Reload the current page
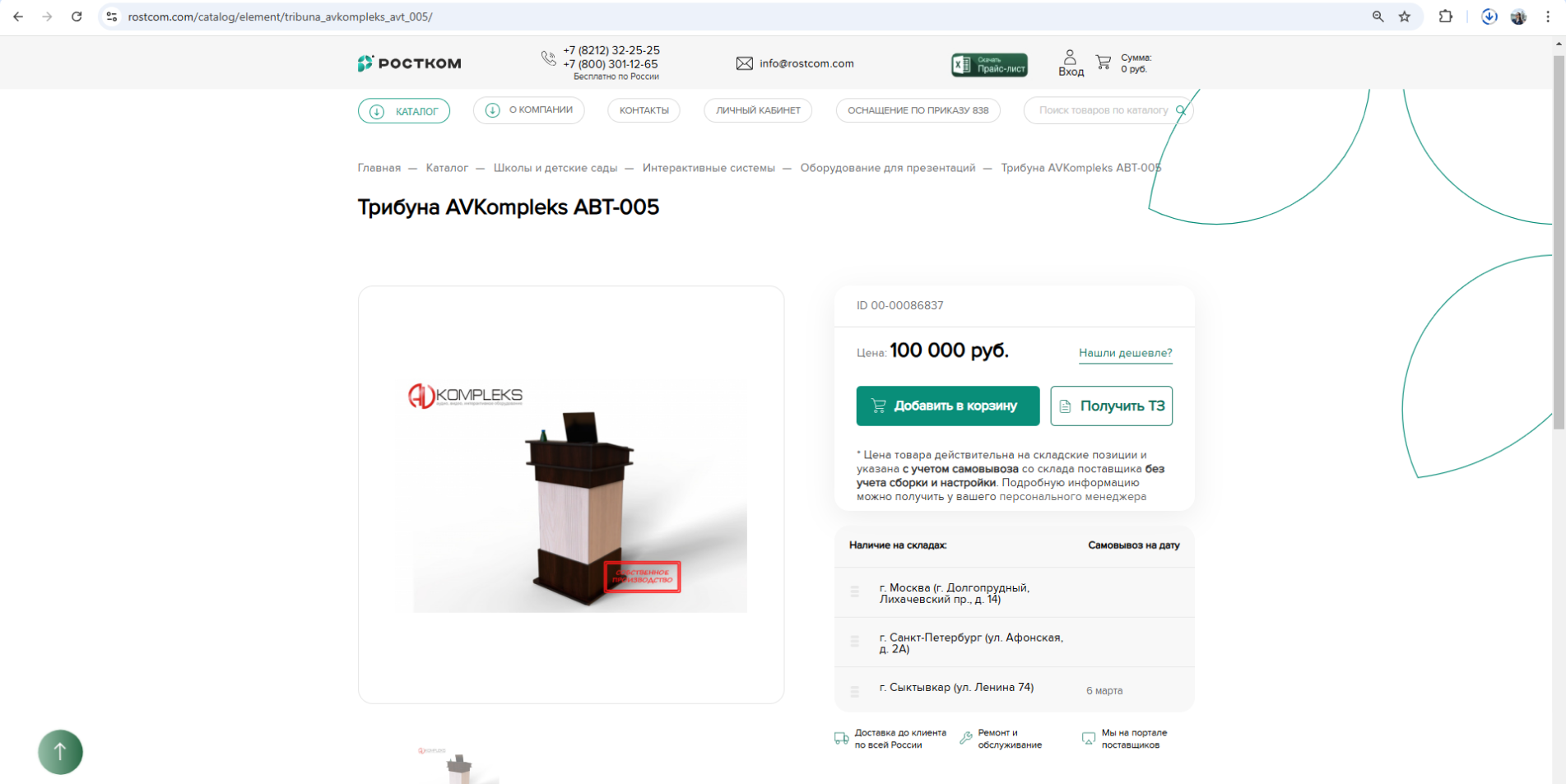Image resolution: width=1566 pixels, height=784 pixels. pos(77,16)
